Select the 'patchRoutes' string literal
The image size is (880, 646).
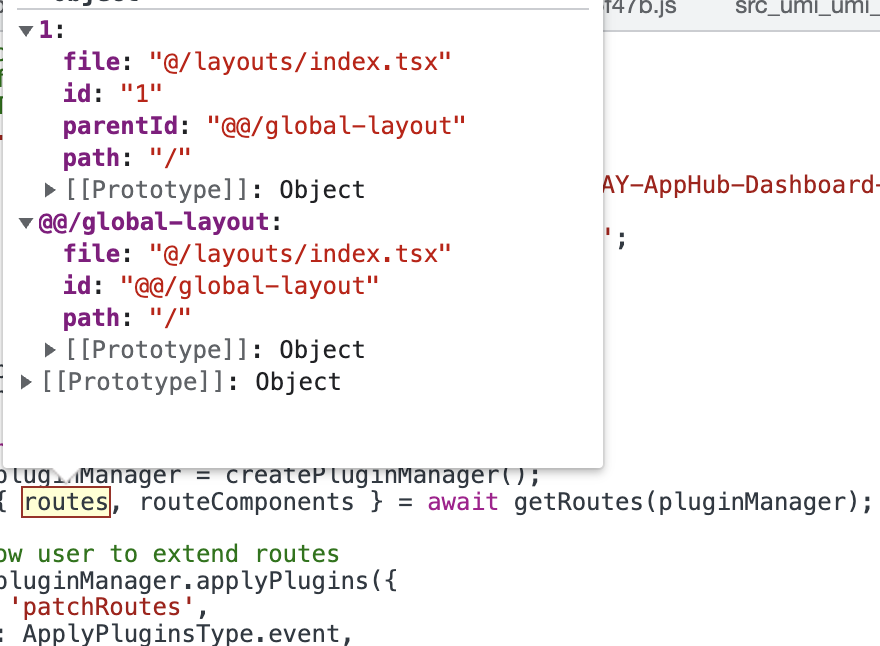(99, 606)
